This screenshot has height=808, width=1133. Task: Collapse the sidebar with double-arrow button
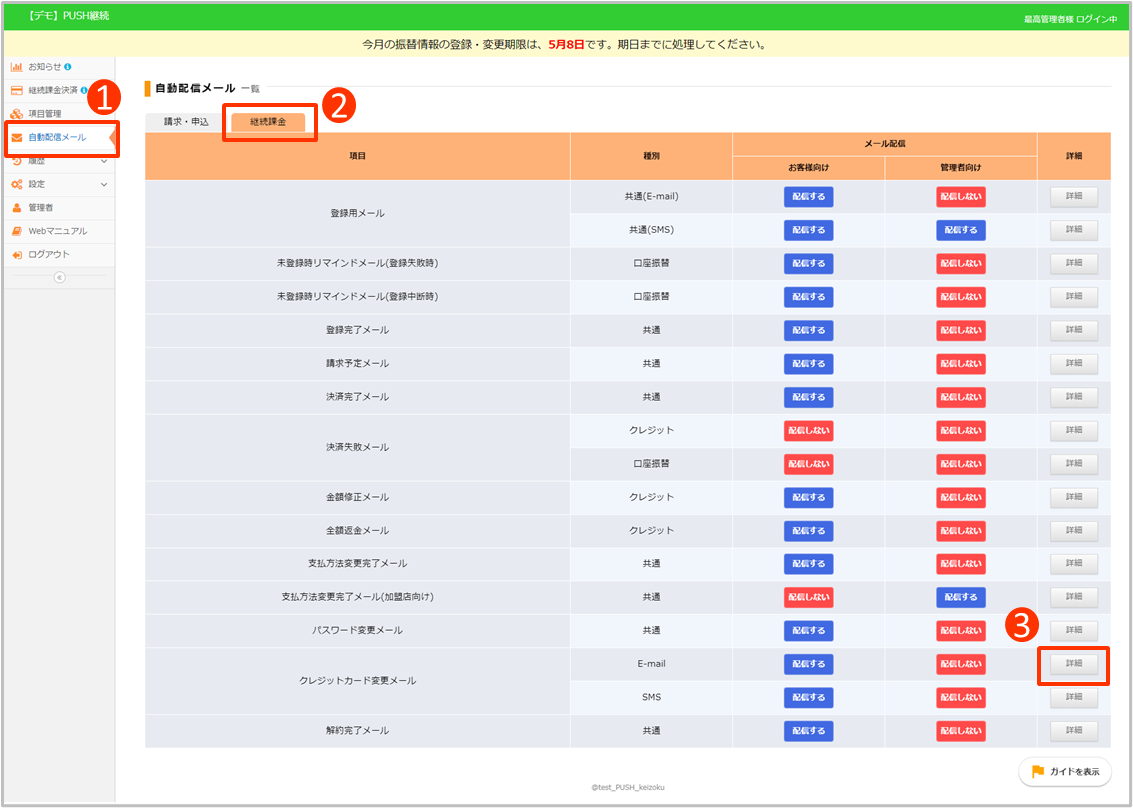coord(59,277)
